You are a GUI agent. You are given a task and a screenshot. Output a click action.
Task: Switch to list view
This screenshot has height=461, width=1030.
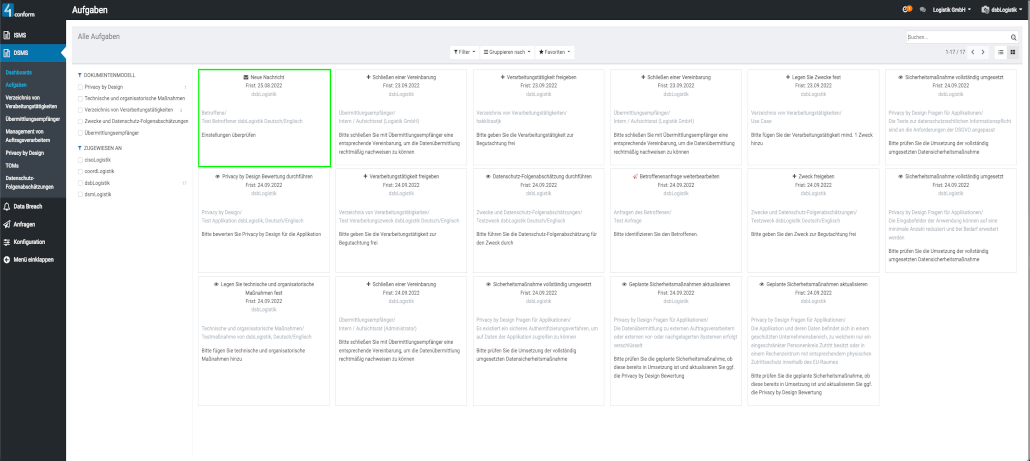tap(1001, 51)
